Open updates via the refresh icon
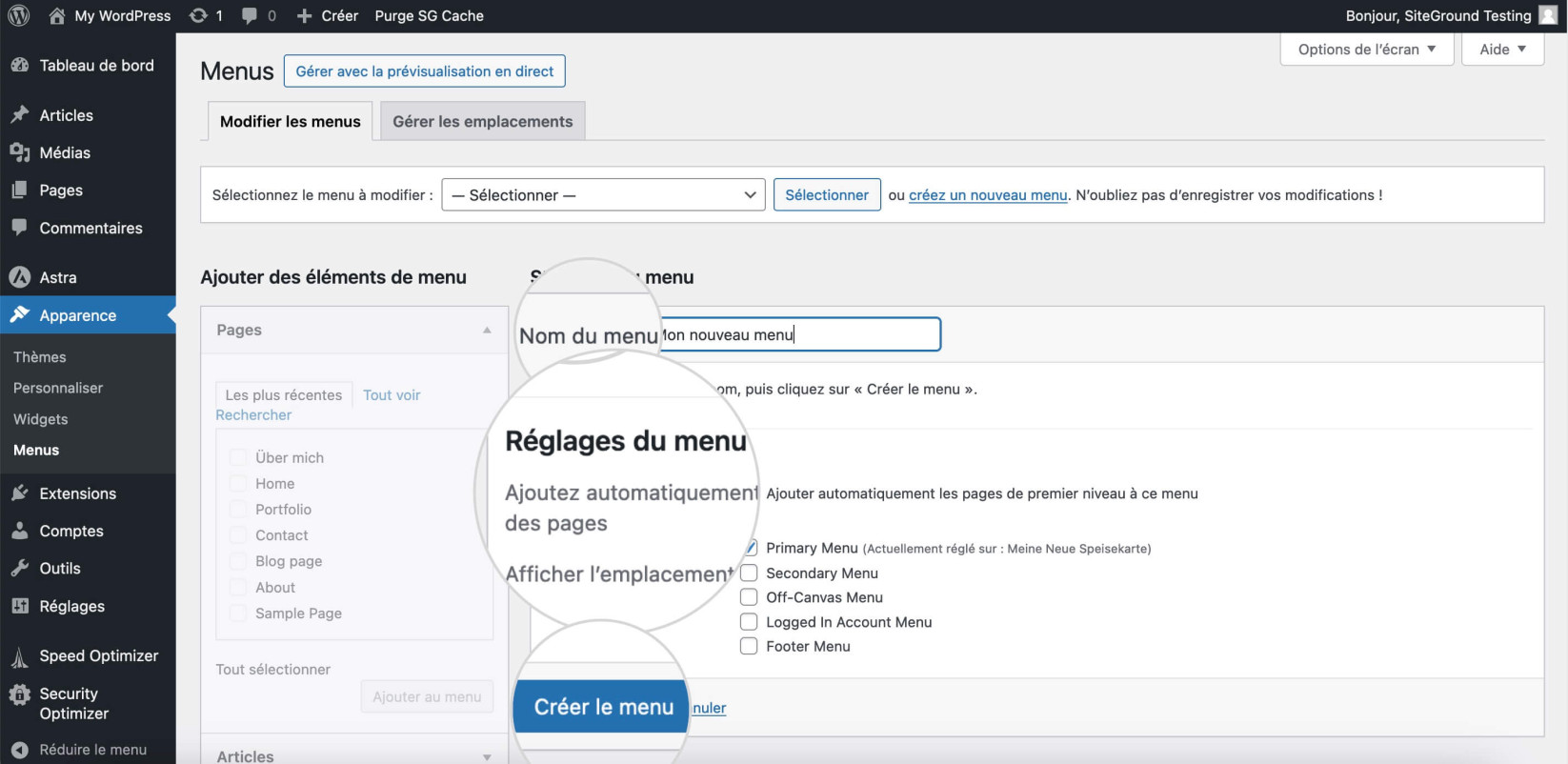 tap(198, 15)
